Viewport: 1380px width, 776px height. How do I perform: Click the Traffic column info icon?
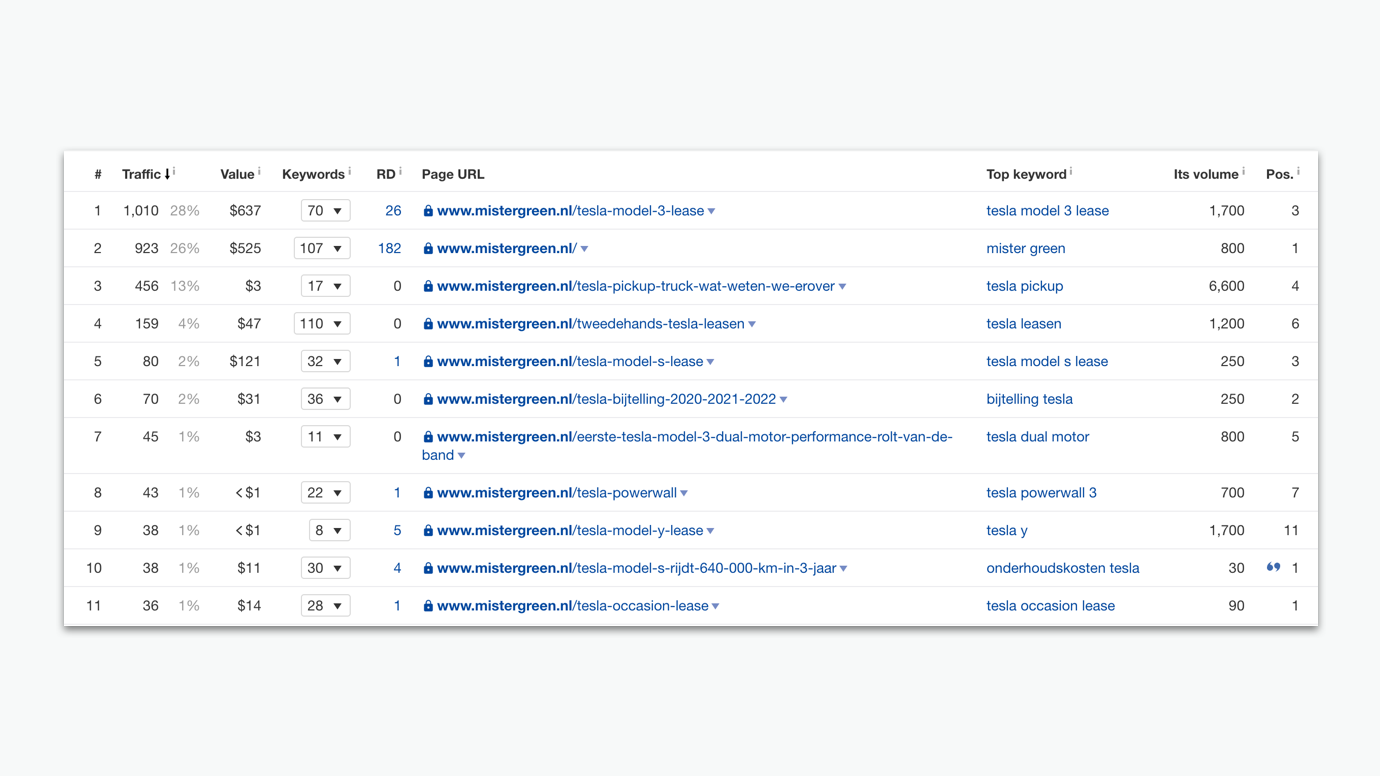[x=174, y=171]
